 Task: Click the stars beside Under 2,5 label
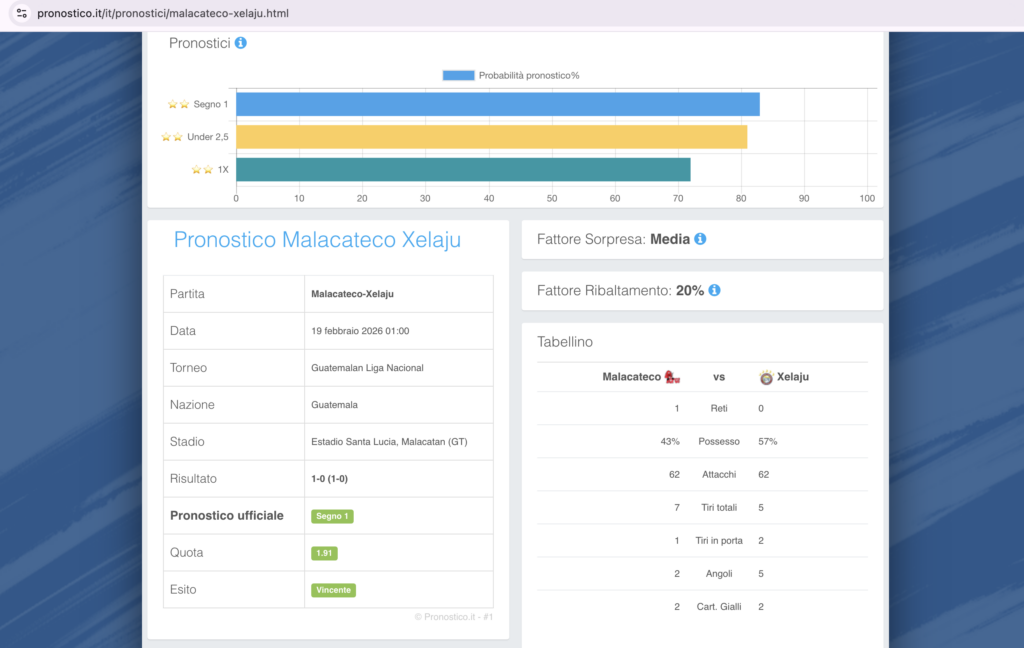click(x=172, y=137)
